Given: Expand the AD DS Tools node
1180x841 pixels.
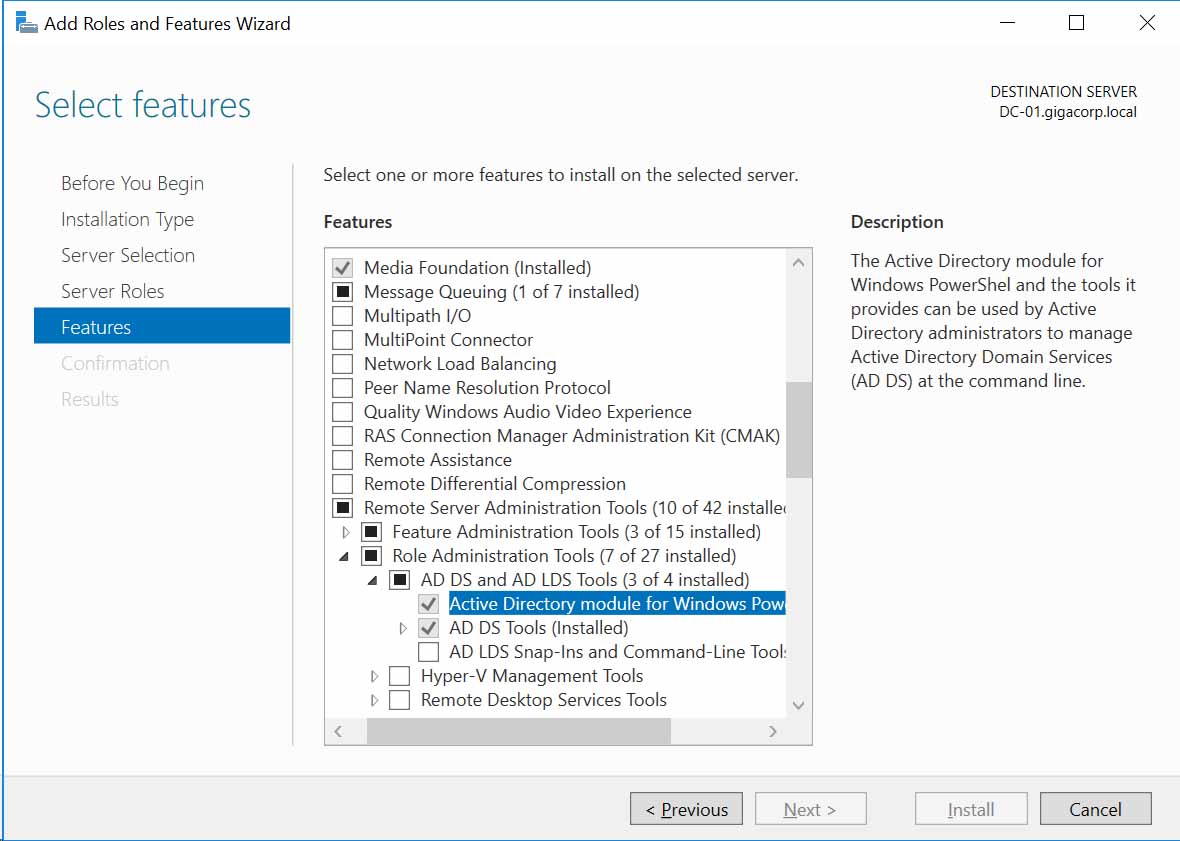Looking at the screenshot, I should pyautogui.click(x=401, y=627).
